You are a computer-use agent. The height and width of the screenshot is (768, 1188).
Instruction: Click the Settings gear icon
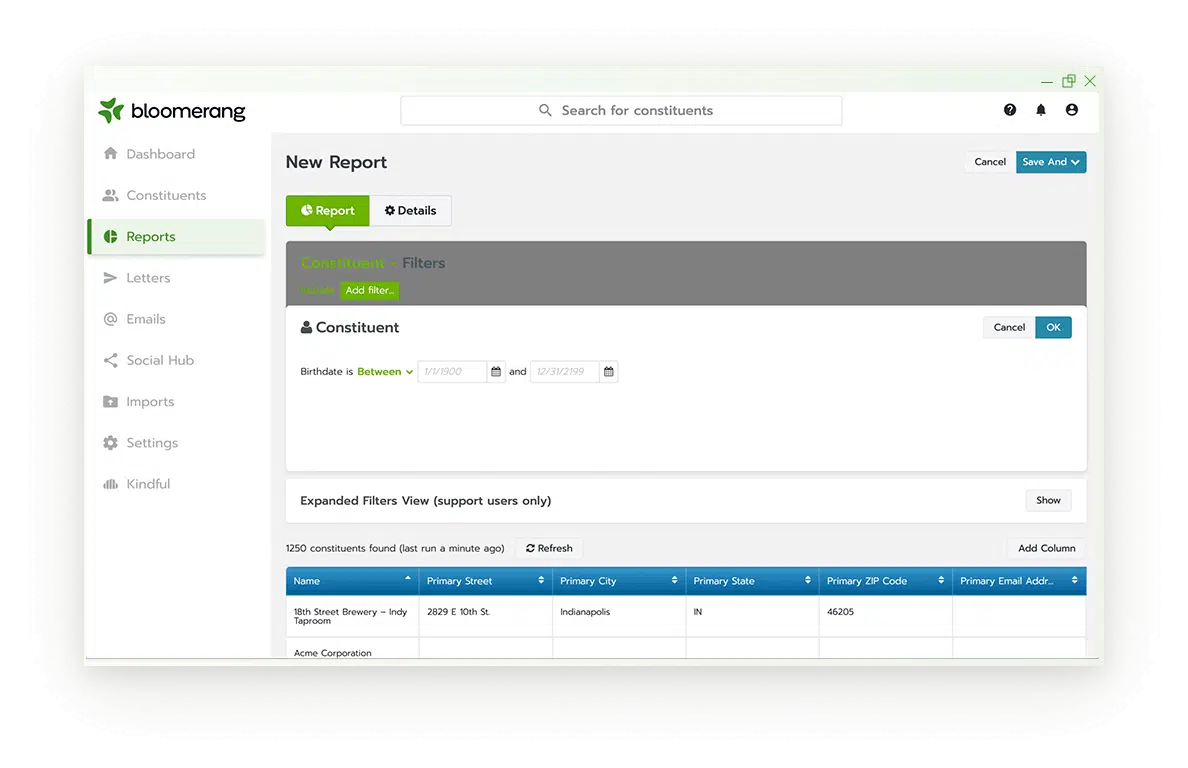tap(111, 443)
